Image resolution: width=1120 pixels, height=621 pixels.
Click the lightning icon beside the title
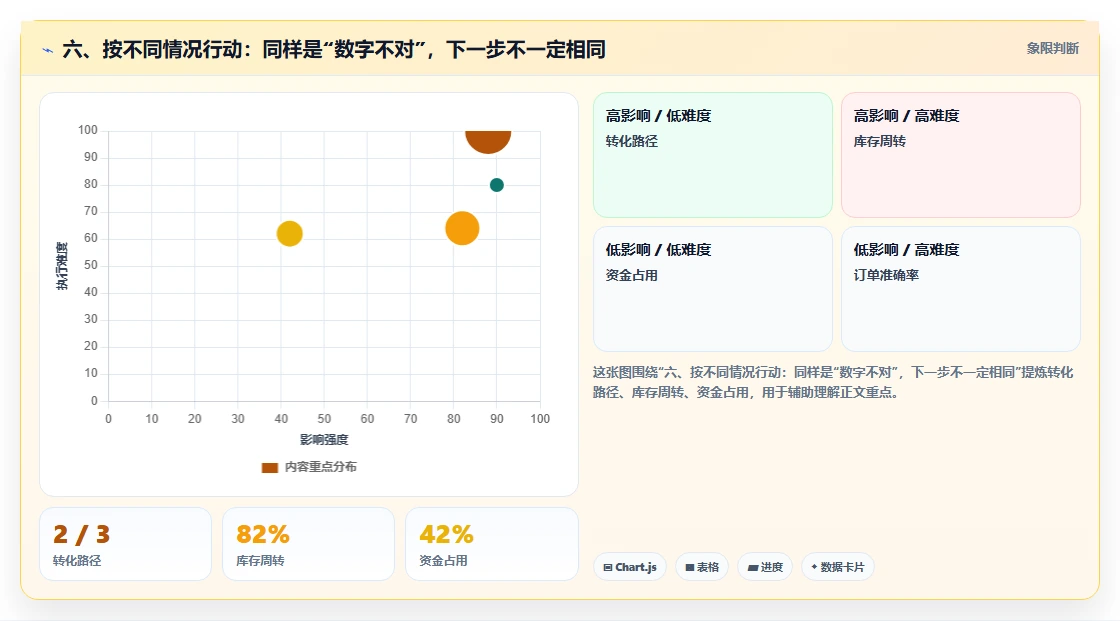[x=48, y=50]
